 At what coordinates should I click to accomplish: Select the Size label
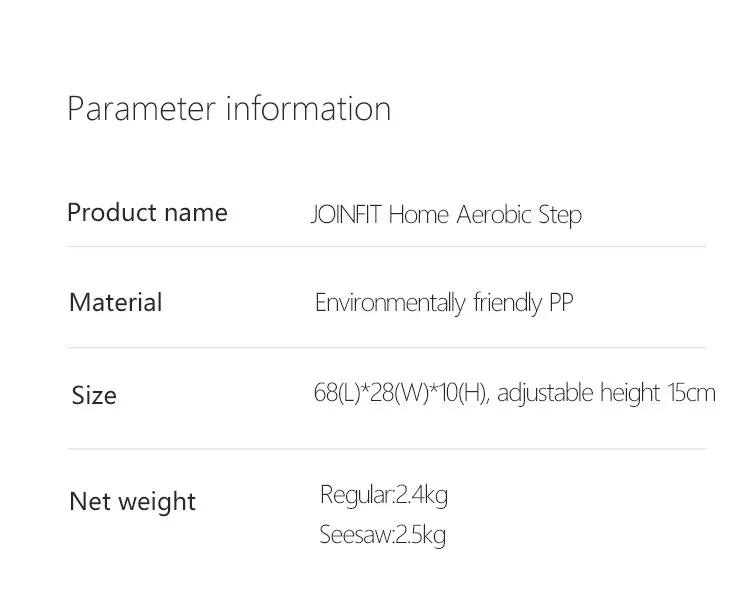pyautogui.click(x=94, y=395)
